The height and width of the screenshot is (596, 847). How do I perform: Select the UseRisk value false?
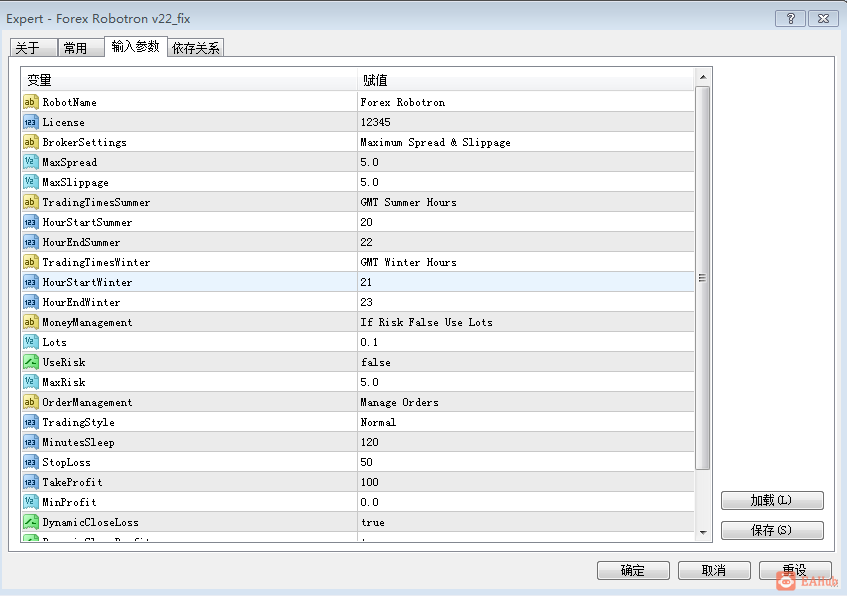[x=375, y=363]
